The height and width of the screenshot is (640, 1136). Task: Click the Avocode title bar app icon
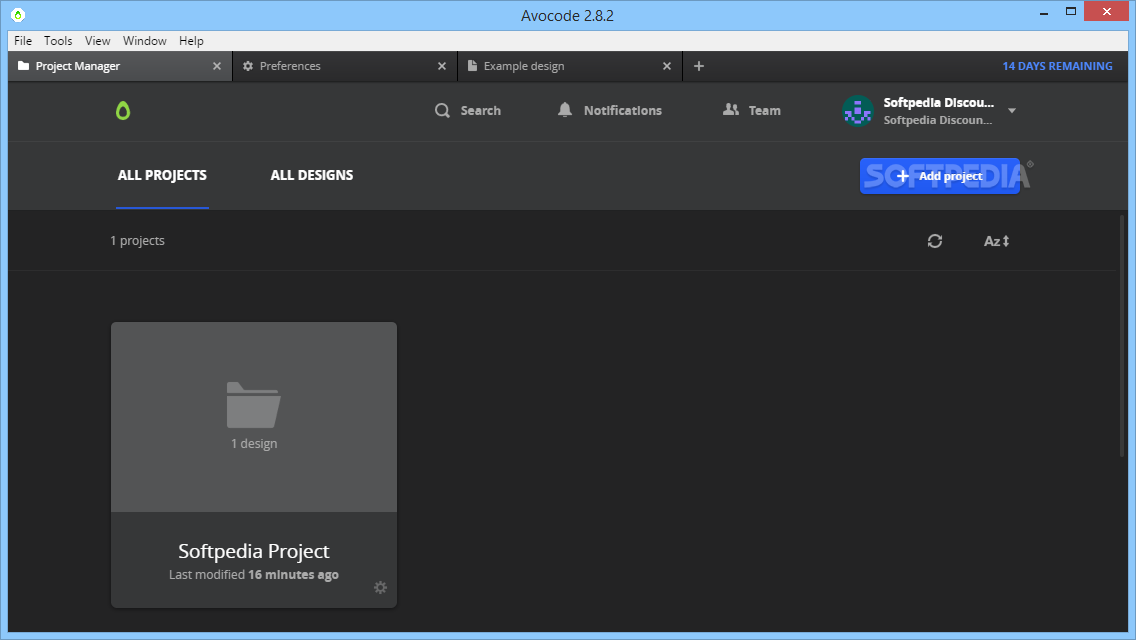(18, 14)
